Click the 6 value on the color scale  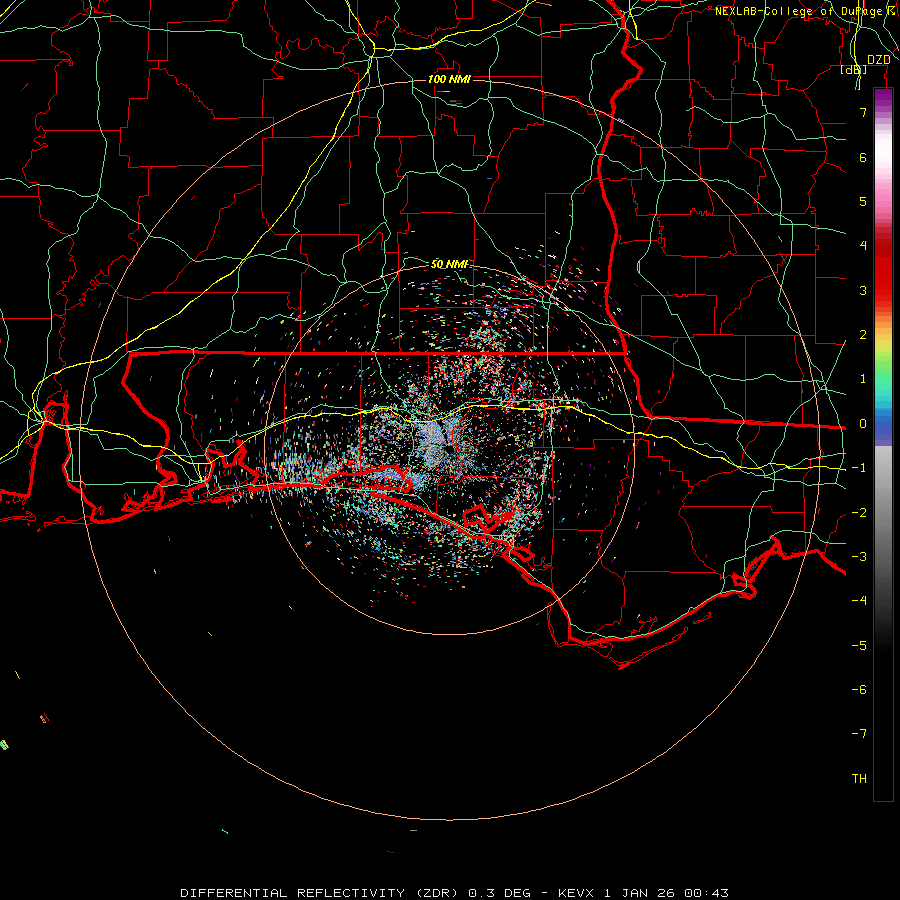point(863,157)
